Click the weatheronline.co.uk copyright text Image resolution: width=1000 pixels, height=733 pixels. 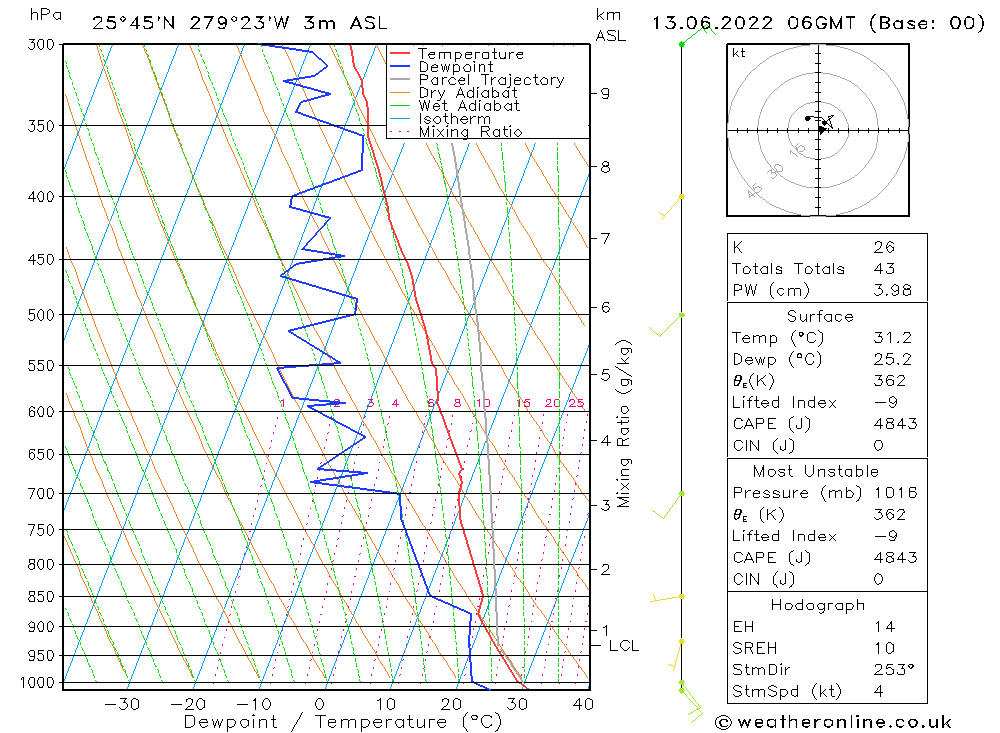click(833, 722)
